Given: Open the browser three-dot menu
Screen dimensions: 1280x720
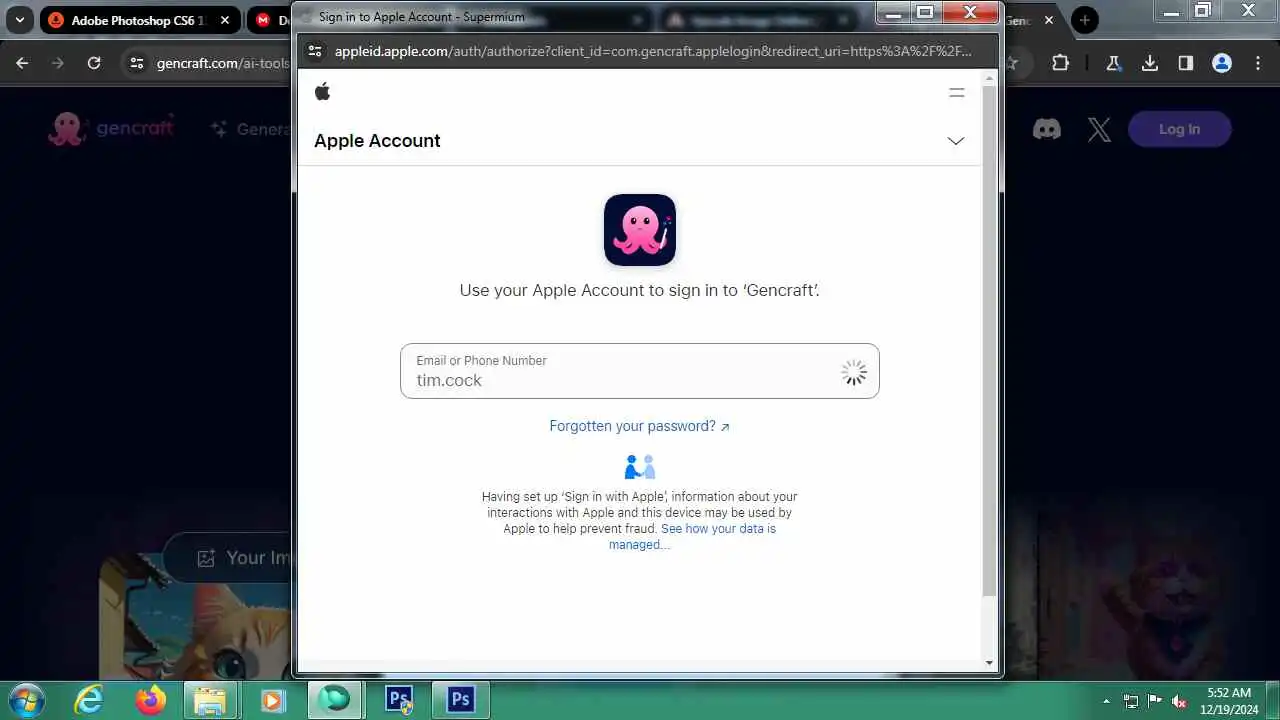Looking at the screenshot, I should point(1258,63).
